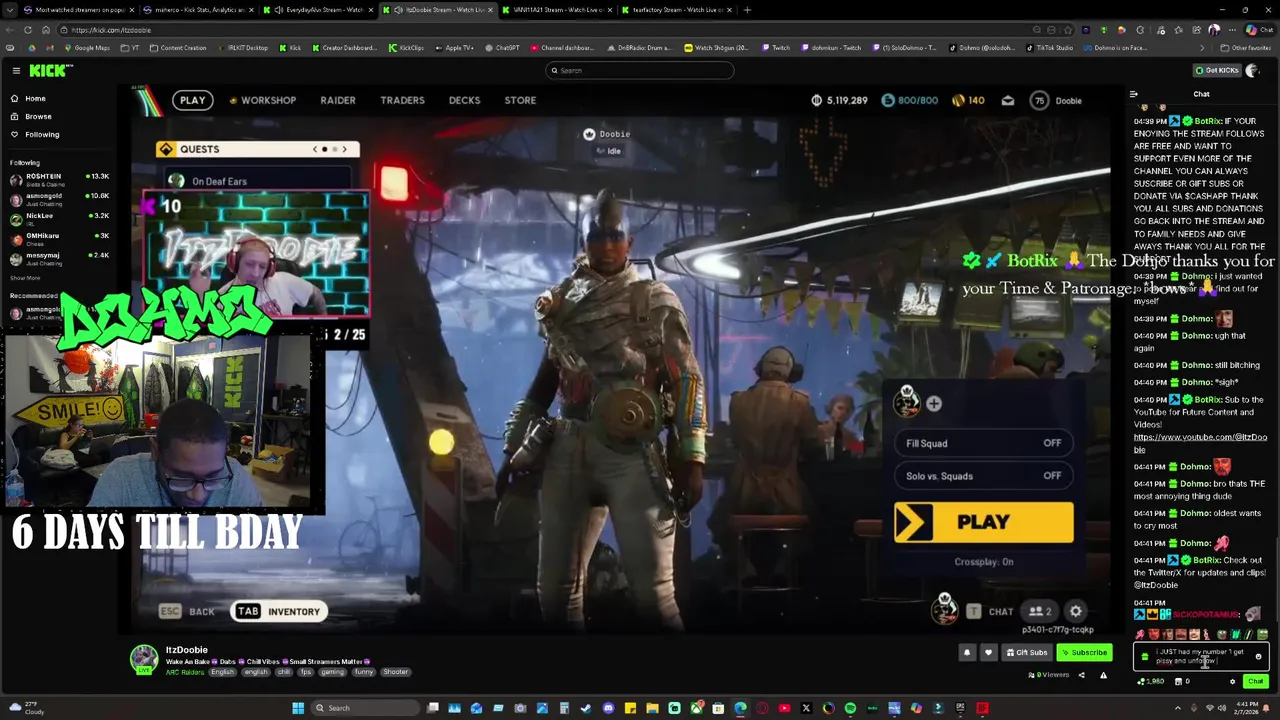This screenshot has height=720, width=1280.
Task: Open Following in the Kick sidebar
Action: point(34,134)
